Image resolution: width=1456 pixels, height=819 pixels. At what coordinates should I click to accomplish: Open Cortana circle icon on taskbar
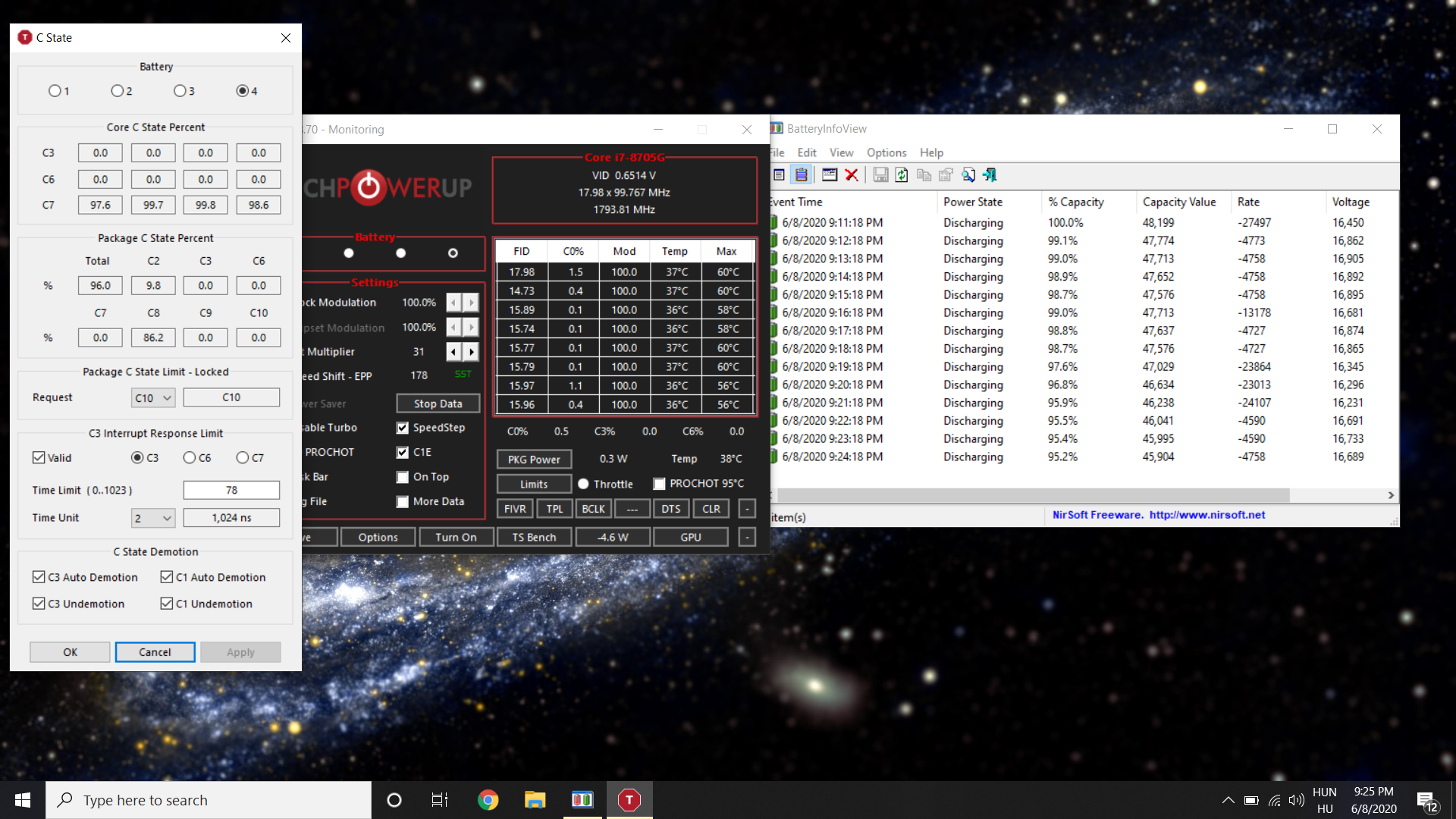[394, 800]
